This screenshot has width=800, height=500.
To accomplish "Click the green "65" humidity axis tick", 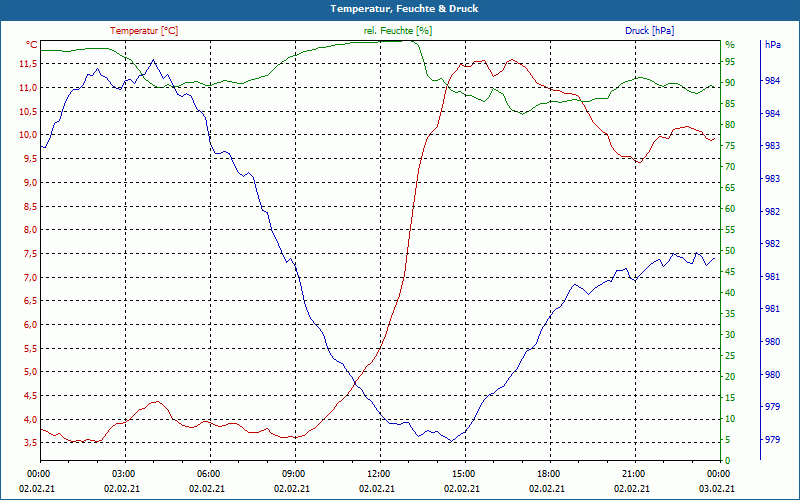I will point(730,188).
